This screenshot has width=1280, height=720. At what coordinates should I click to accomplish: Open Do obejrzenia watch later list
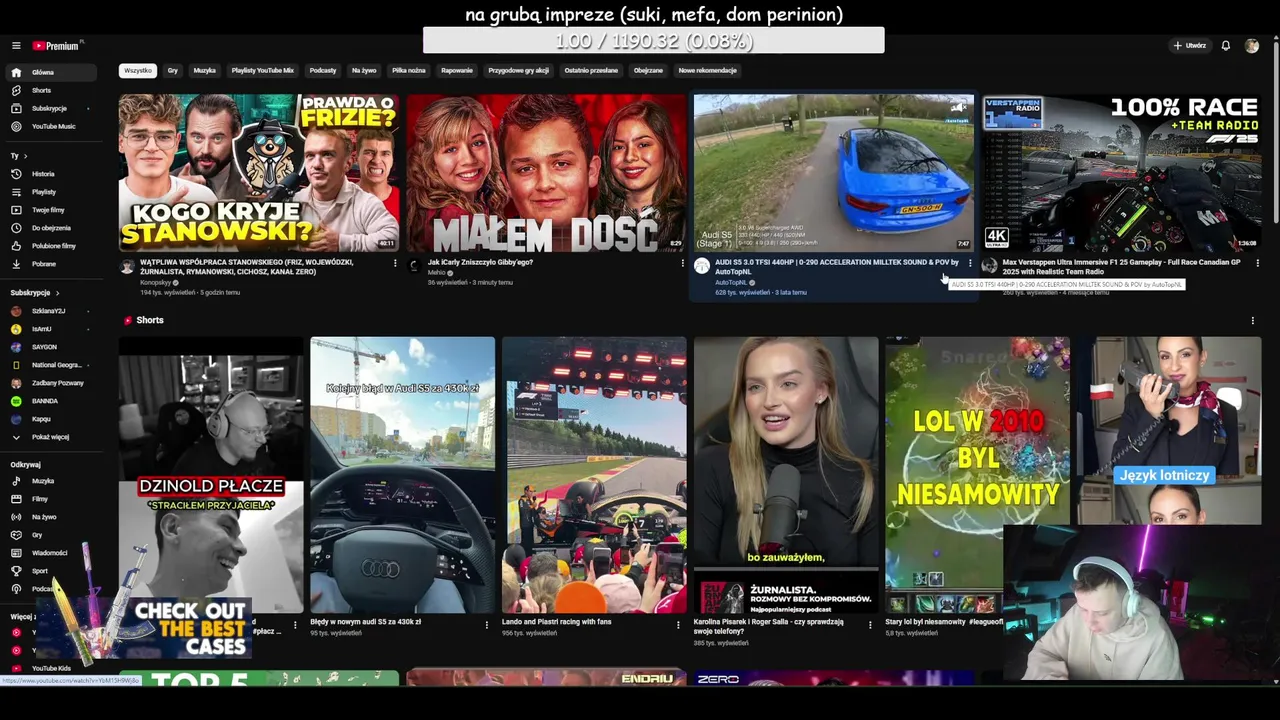pos(51,228)
